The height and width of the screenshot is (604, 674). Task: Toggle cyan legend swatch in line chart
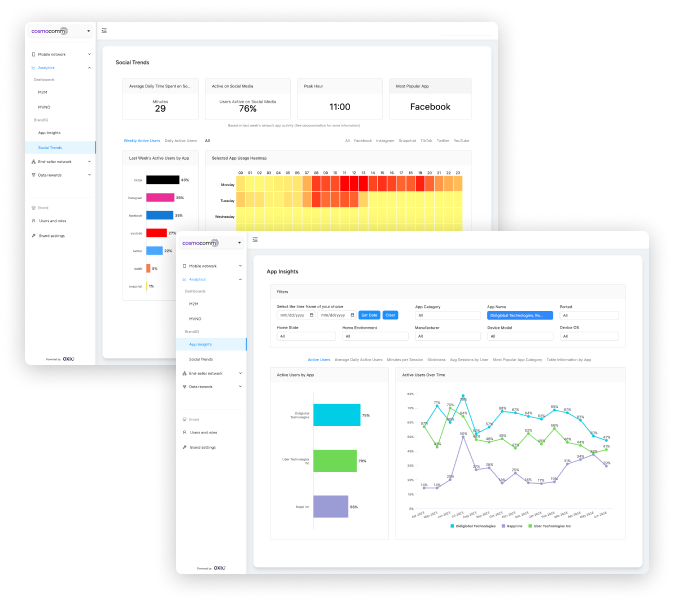coord(452,526)
